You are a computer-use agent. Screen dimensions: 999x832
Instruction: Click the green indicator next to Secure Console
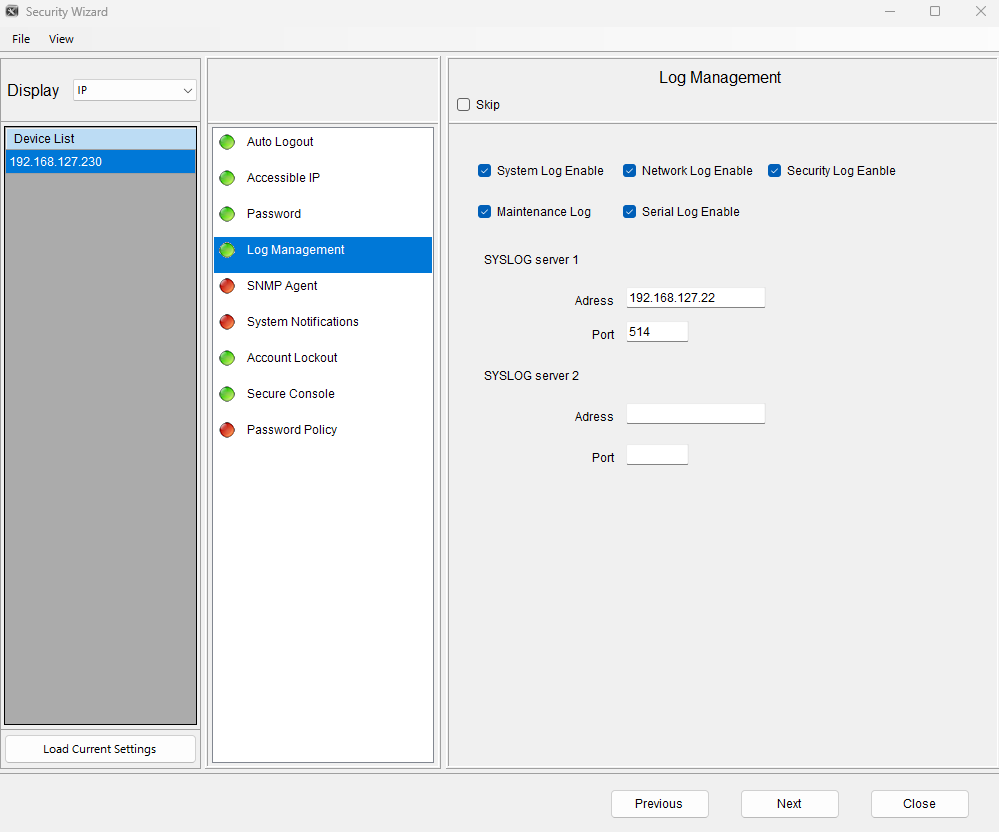tap(227, 394)
